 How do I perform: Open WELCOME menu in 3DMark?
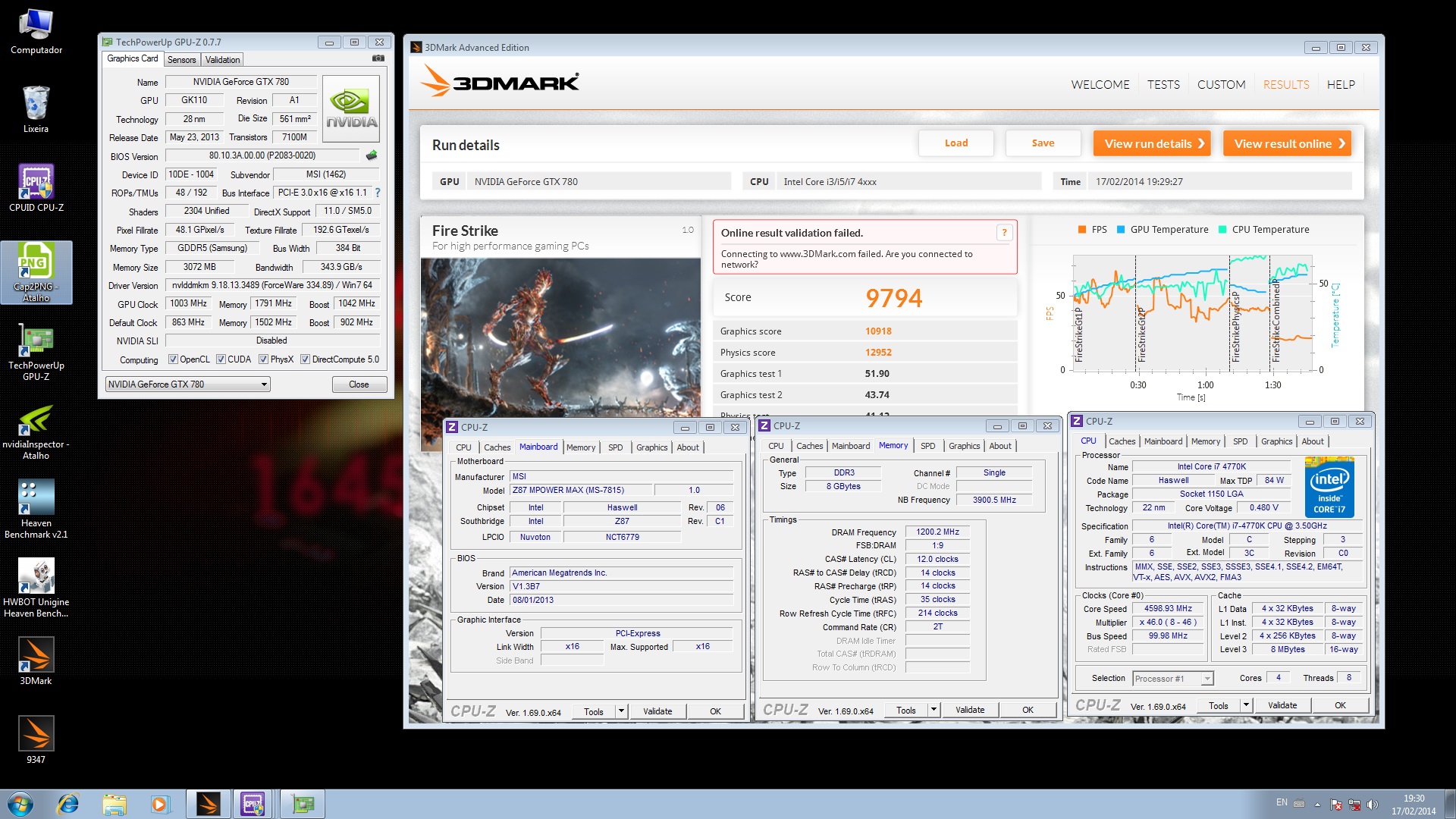pos(1100,85)
